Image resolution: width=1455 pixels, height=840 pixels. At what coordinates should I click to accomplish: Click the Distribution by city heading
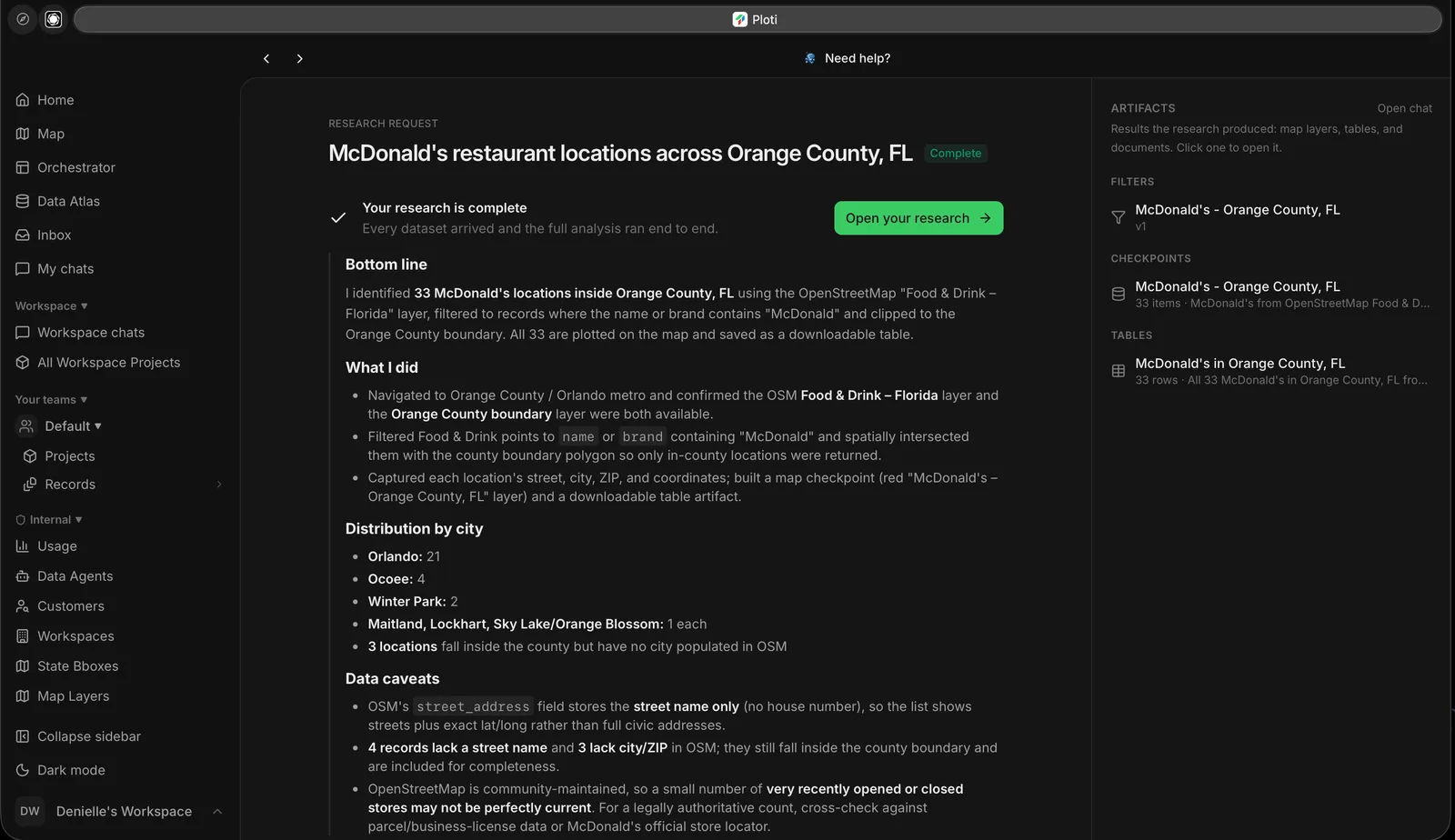[414, 529]
